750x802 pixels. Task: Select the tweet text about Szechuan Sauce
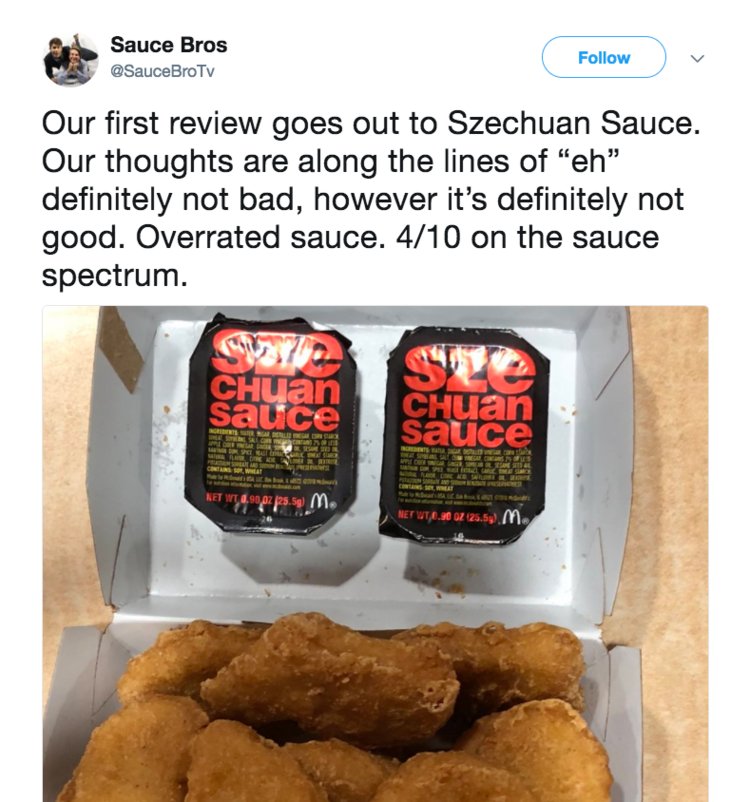pos(371,199)
